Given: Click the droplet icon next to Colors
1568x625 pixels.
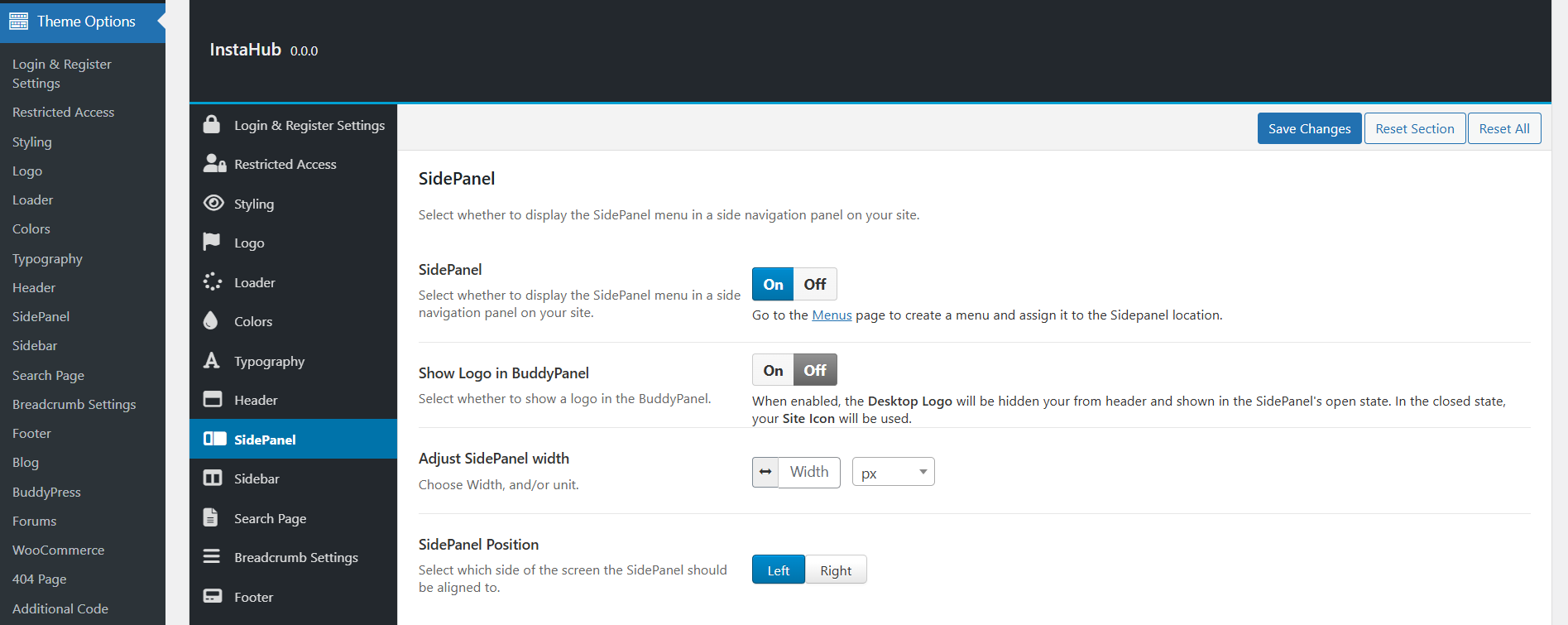Looking at the screenshot, I should (211, 321).
